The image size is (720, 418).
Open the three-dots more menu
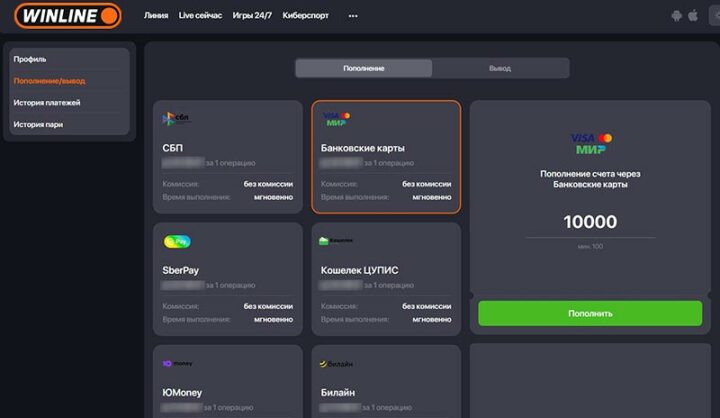pos(353,16)
